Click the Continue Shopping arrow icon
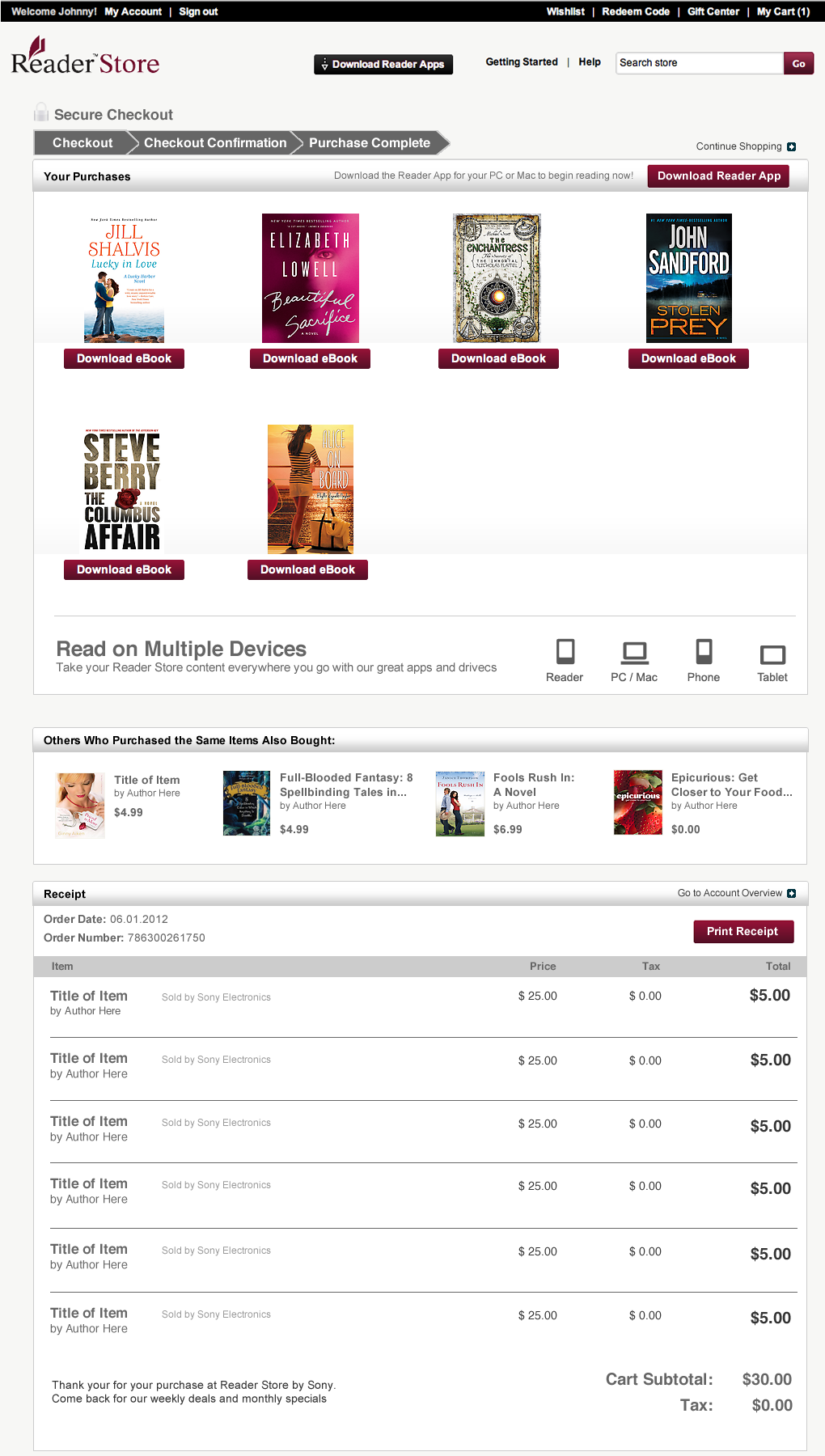The height and width of the screenshot is (1456, 825). coord(791,146)
